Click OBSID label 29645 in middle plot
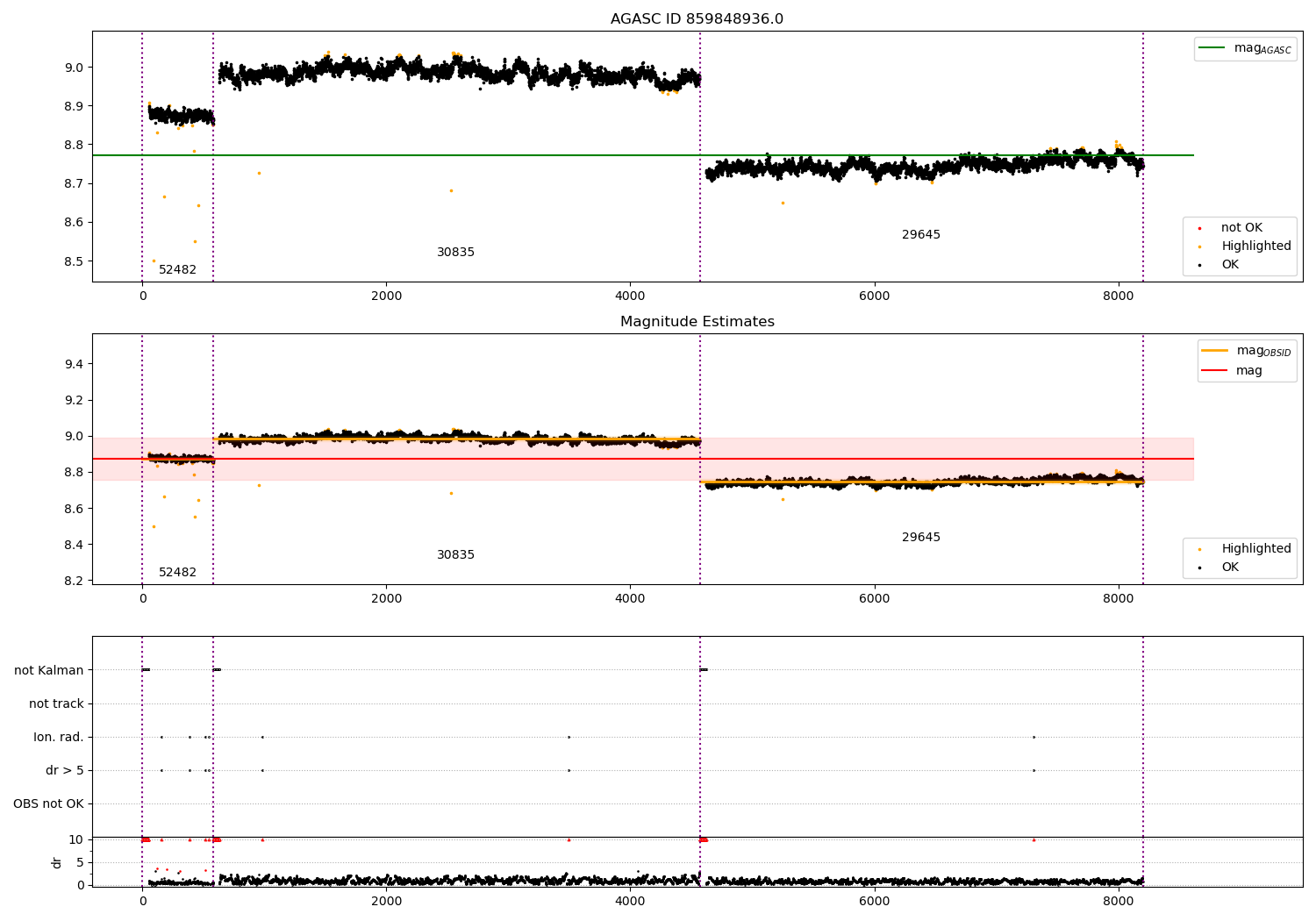The image size is (1316, 921). tap(921, 538)
